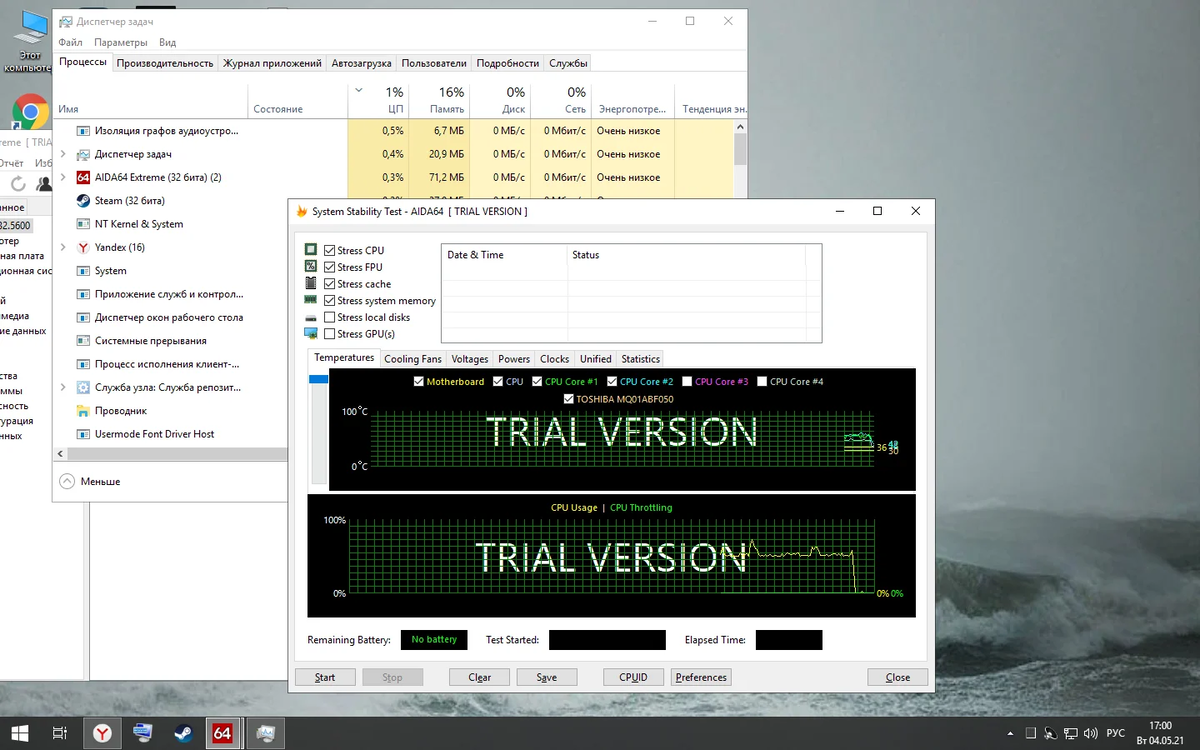The width and height of the screenshot is (1200, 750).
Task: Select the Процесс исполнения клиент-... process icon
Action: coord(84,364)
